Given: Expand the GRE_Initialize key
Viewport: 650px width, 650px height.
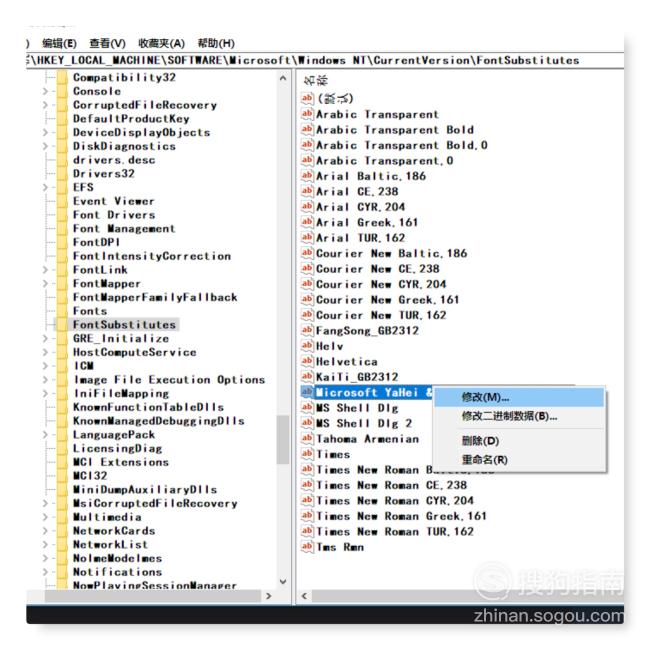Looking at the screenshot, I should click(x=46, y=338).
